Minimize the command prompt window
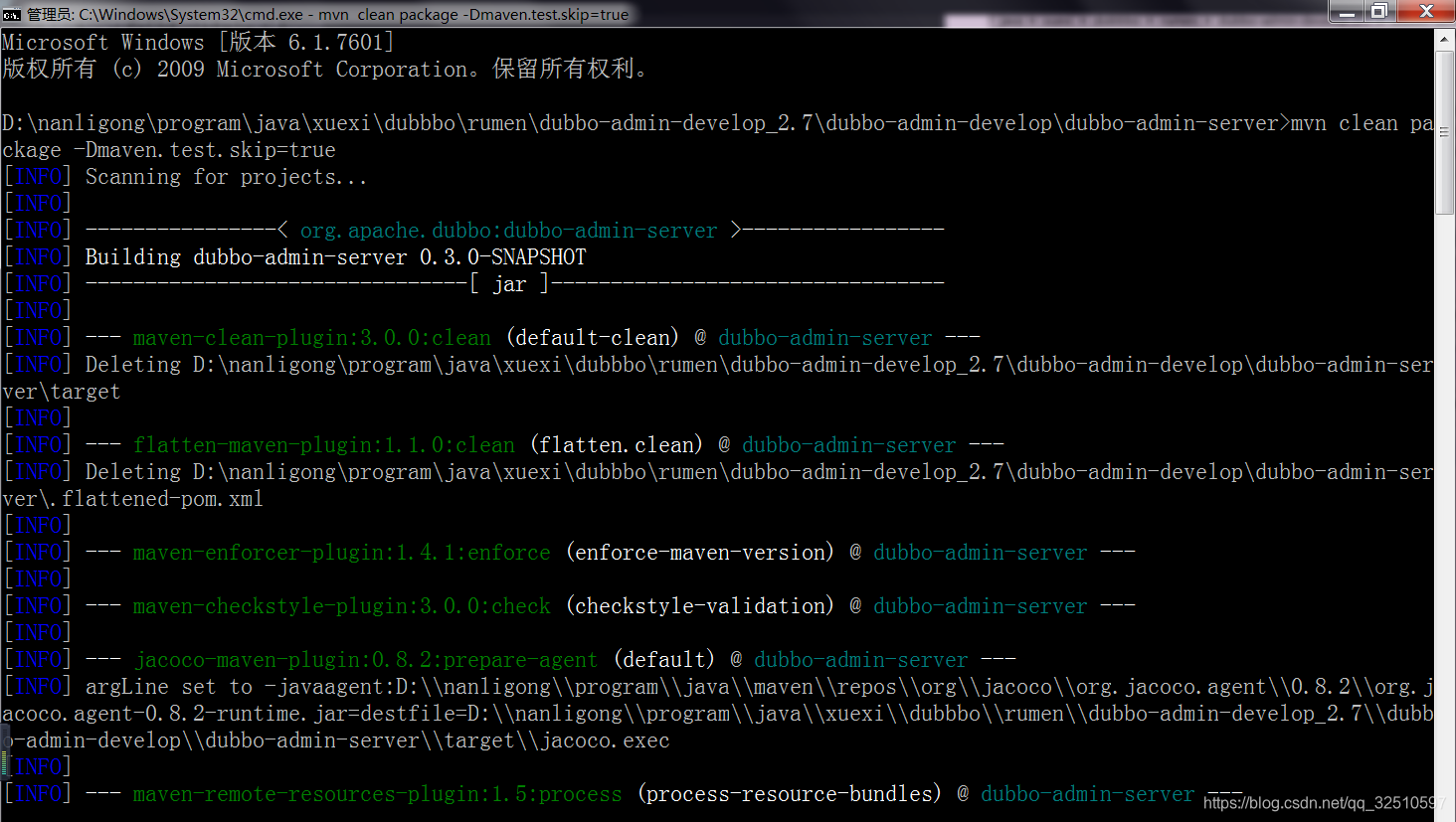 [x=1347, y=11]
